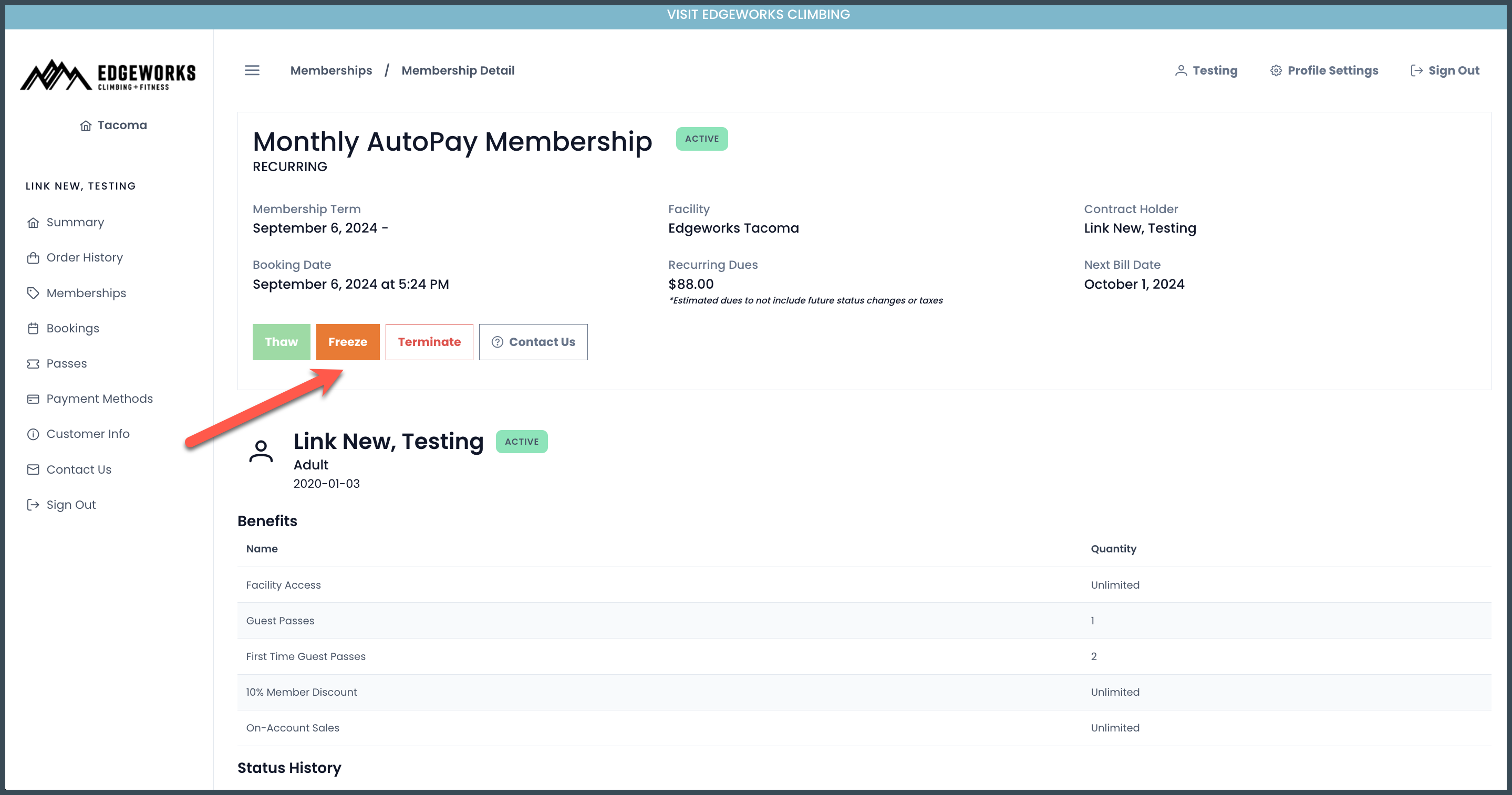Click the red Terminate button
The image size is (1512, 795).
pos(429,342)
